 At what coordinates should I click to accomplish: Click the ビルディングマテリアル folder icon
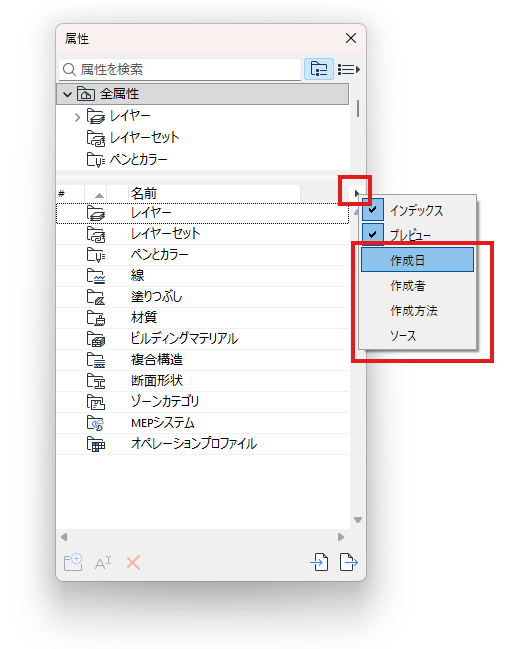point(96,339)
